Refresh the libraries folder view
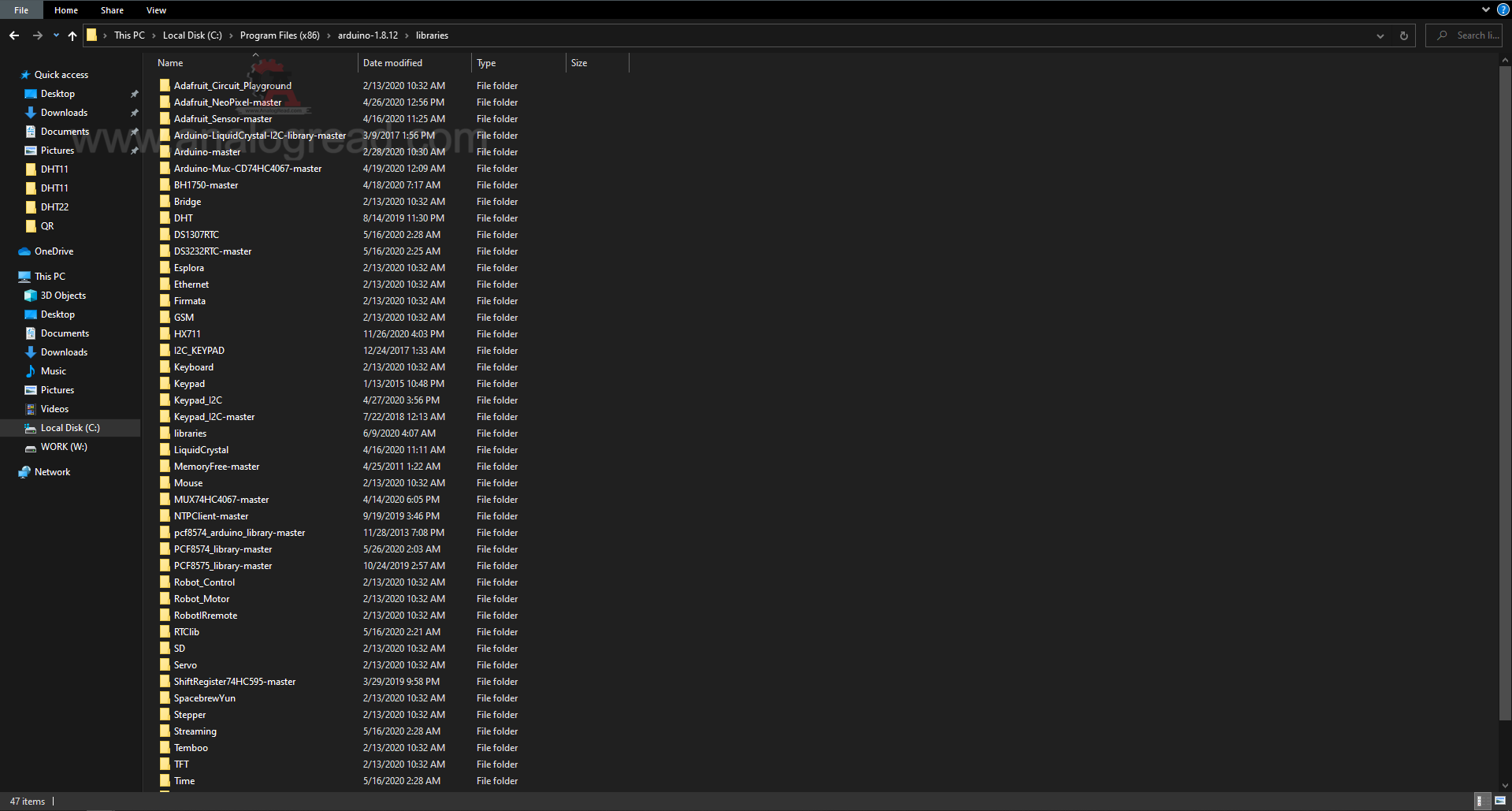Image resolution: width=1512 pixels, height=811 pixels. click(x=1403, y=35)
